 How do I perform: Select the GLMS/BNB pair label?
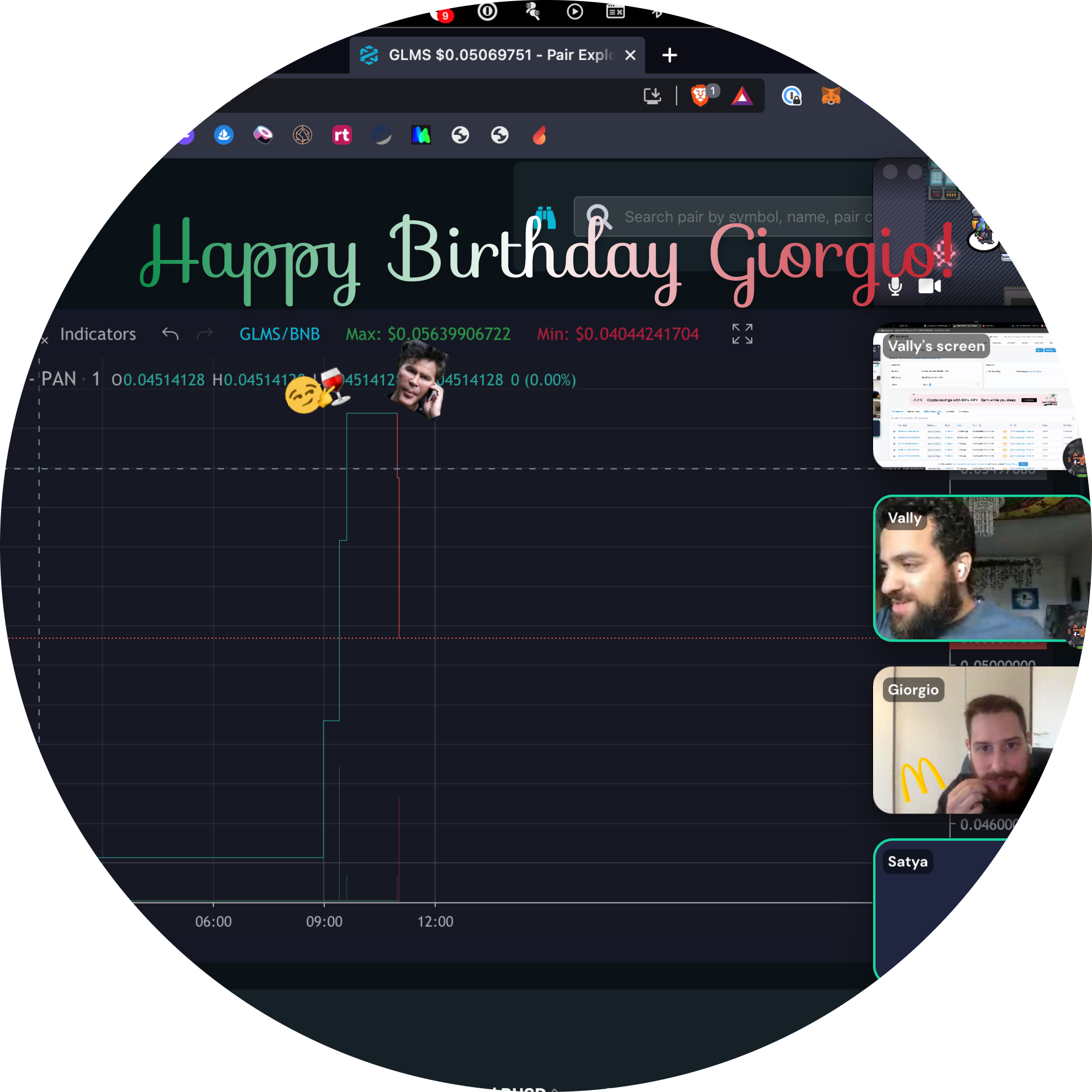(x=280, y=334)
